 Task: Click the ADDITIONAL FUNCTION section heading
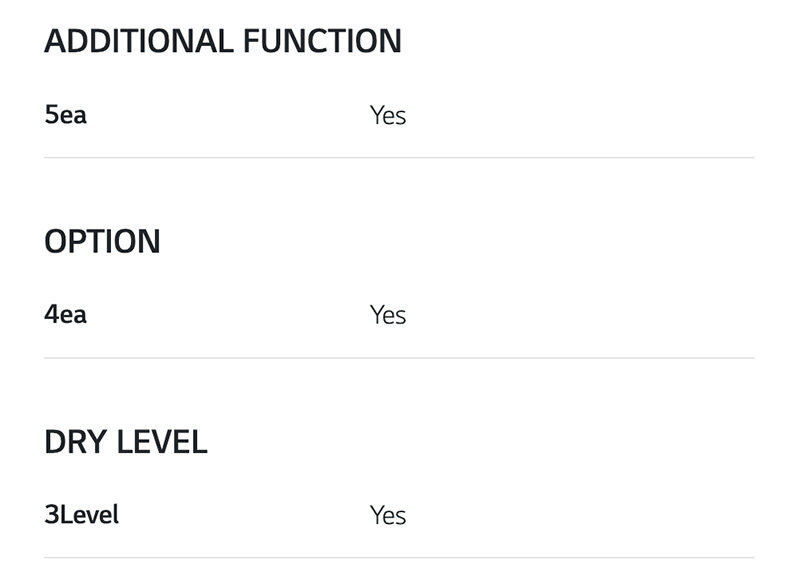pos(223,42)
